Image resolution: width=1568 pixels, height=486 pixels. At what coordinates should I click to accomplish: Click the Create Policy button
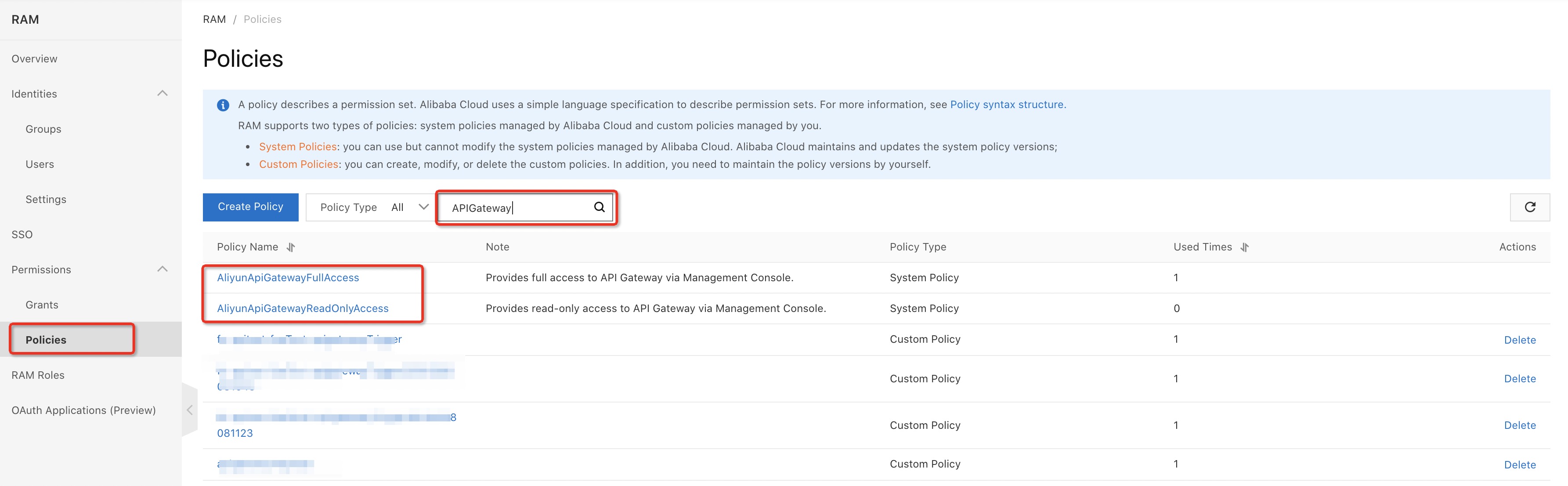point(250,207)
